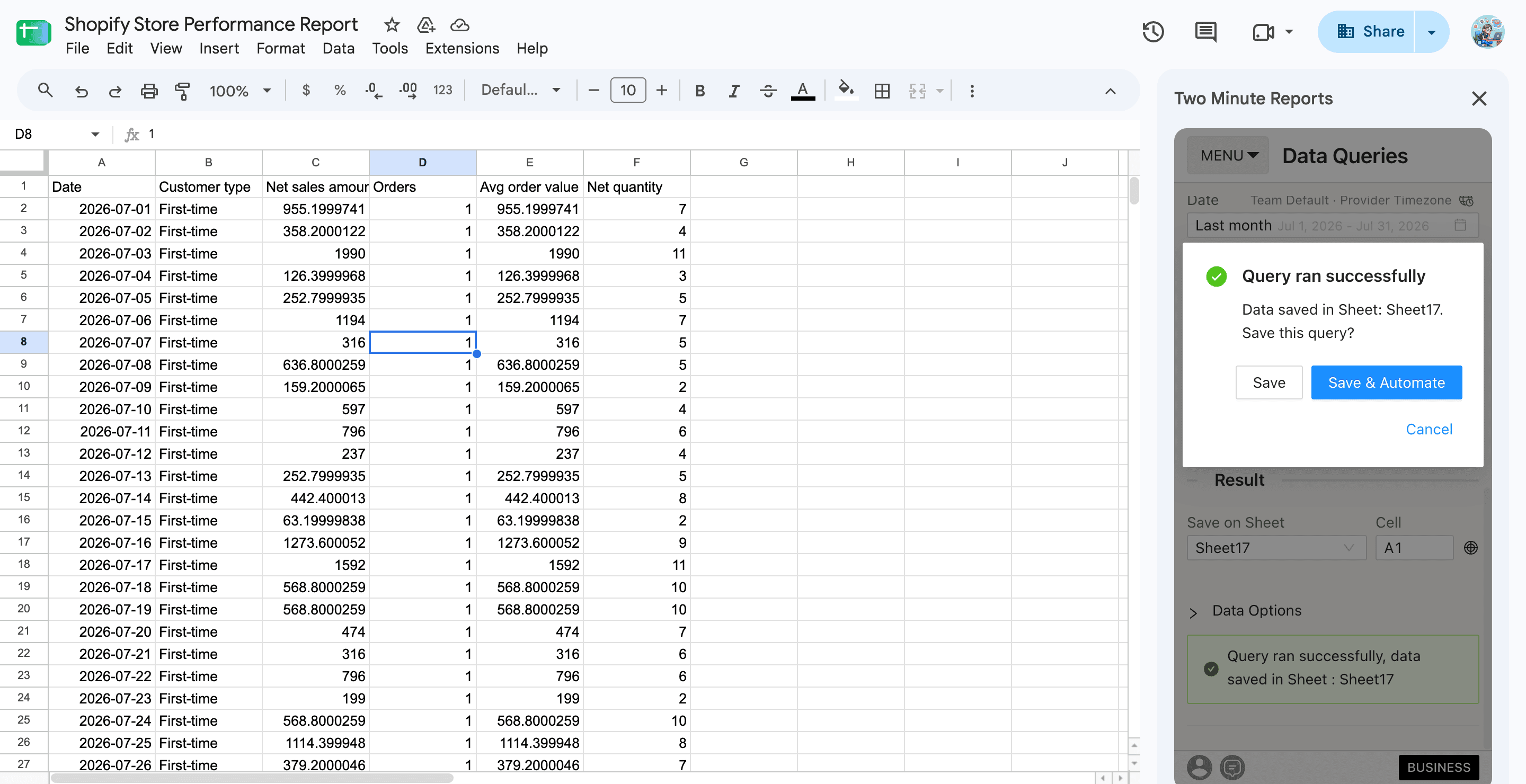Close the Two Minute Reports sidebar
The height and width of the screenshot is (784, 1526).
click(x=1479, y=99)
